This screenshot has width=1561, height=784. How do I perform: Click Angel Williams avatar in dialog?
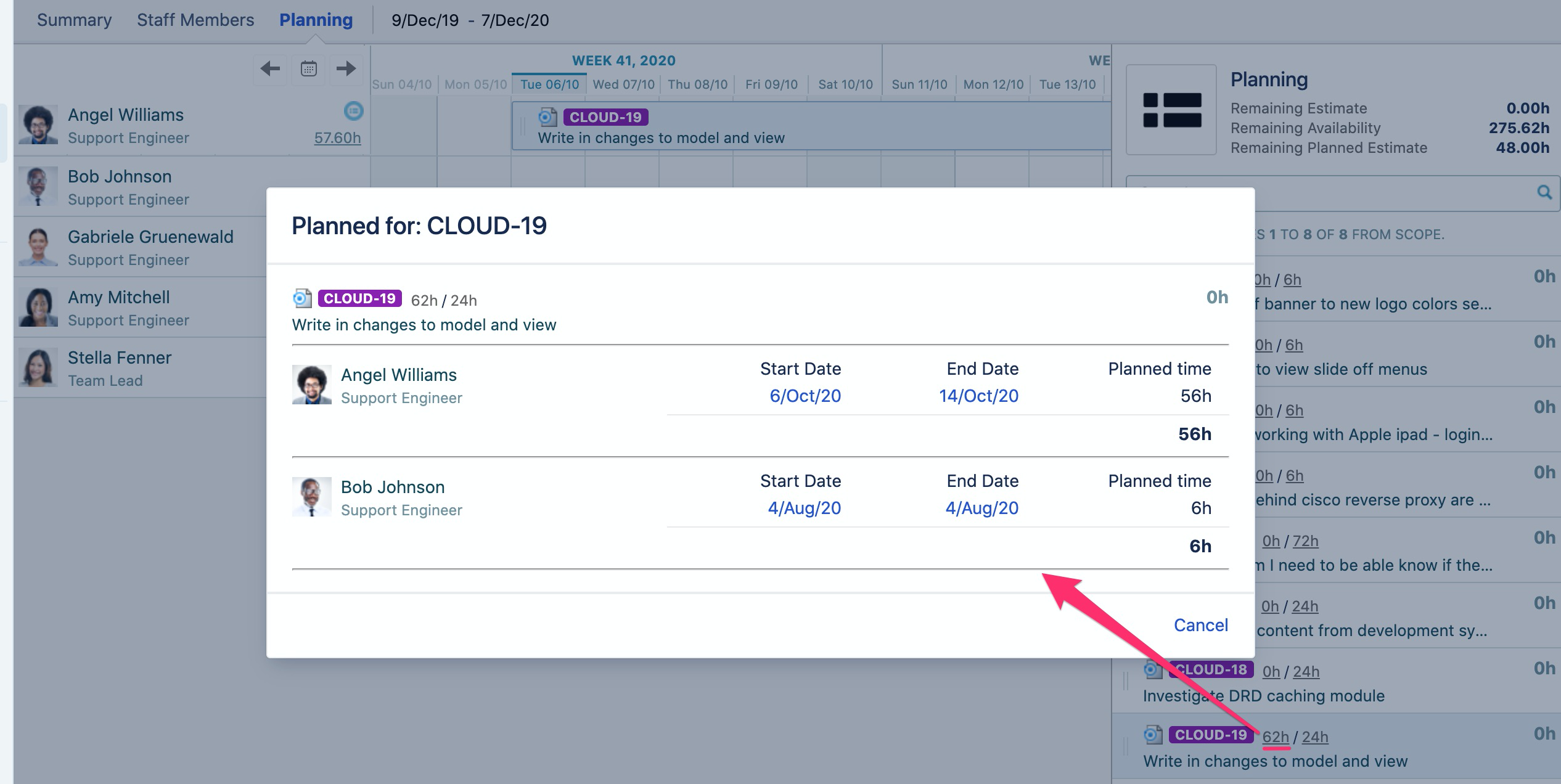pos(311,385)
